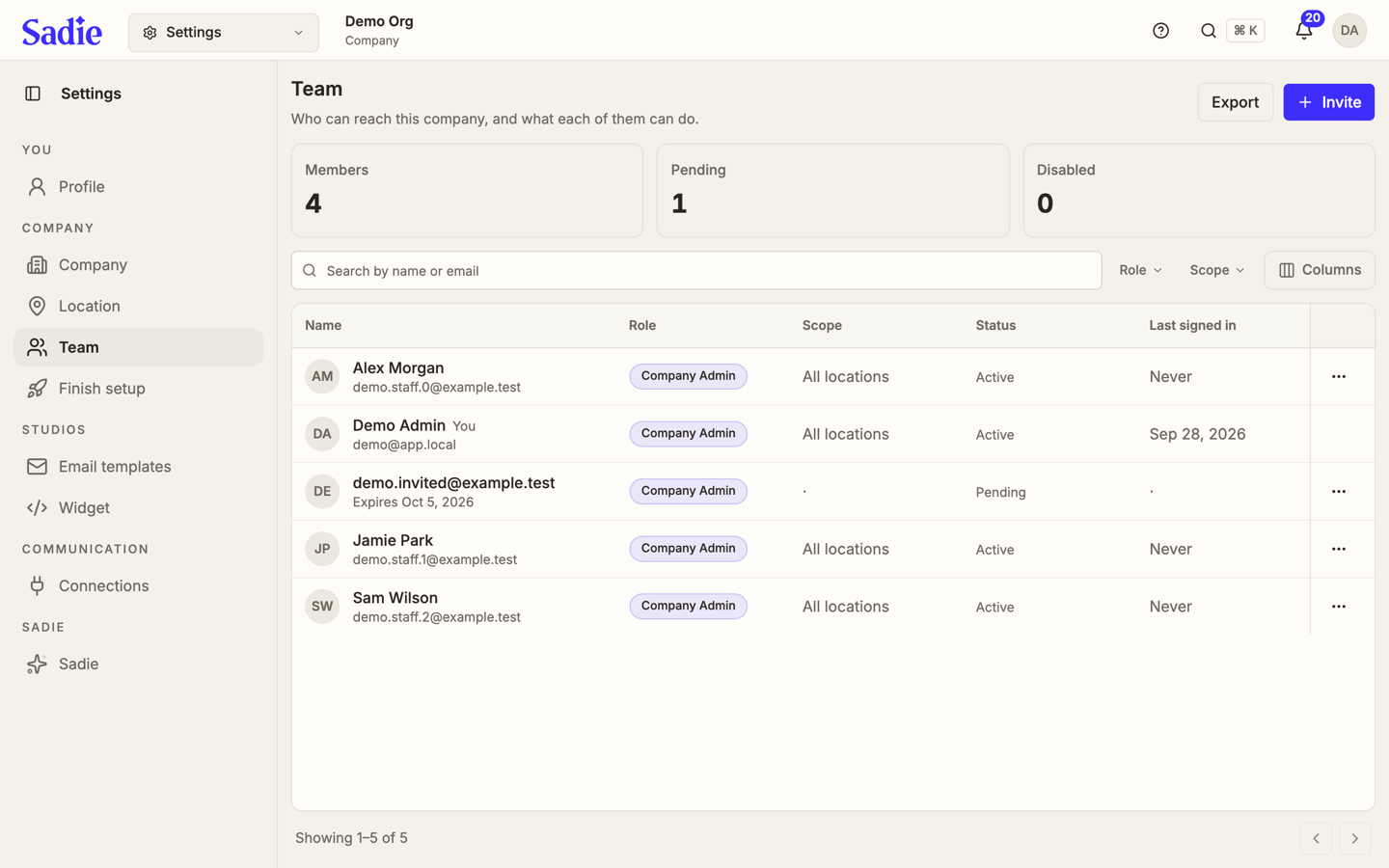The image size is (1389, 868).
Task: Open row actions for Jamie Park
Action: pos(1338,549)
